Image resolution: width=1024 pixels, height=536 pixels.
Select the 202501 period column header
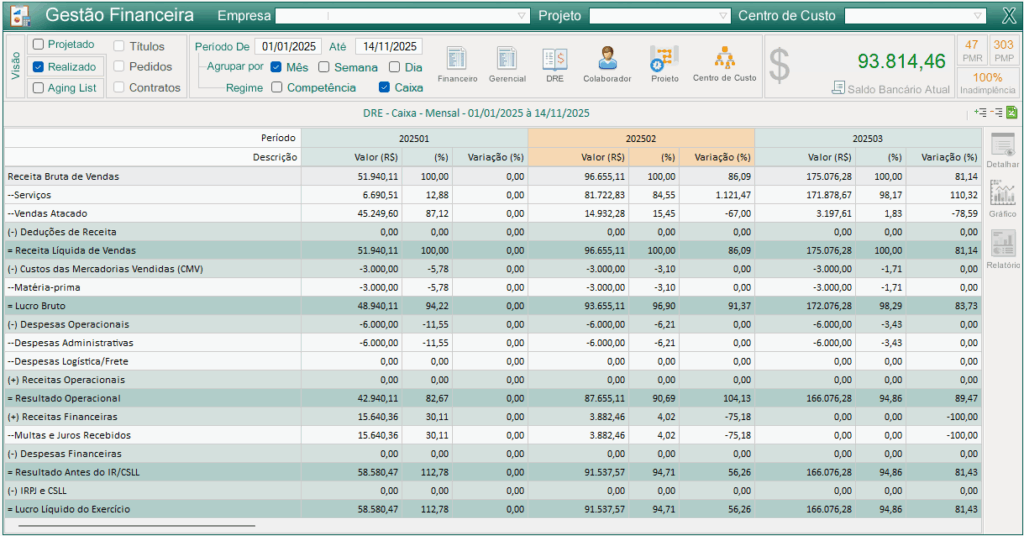coord(414,138)
